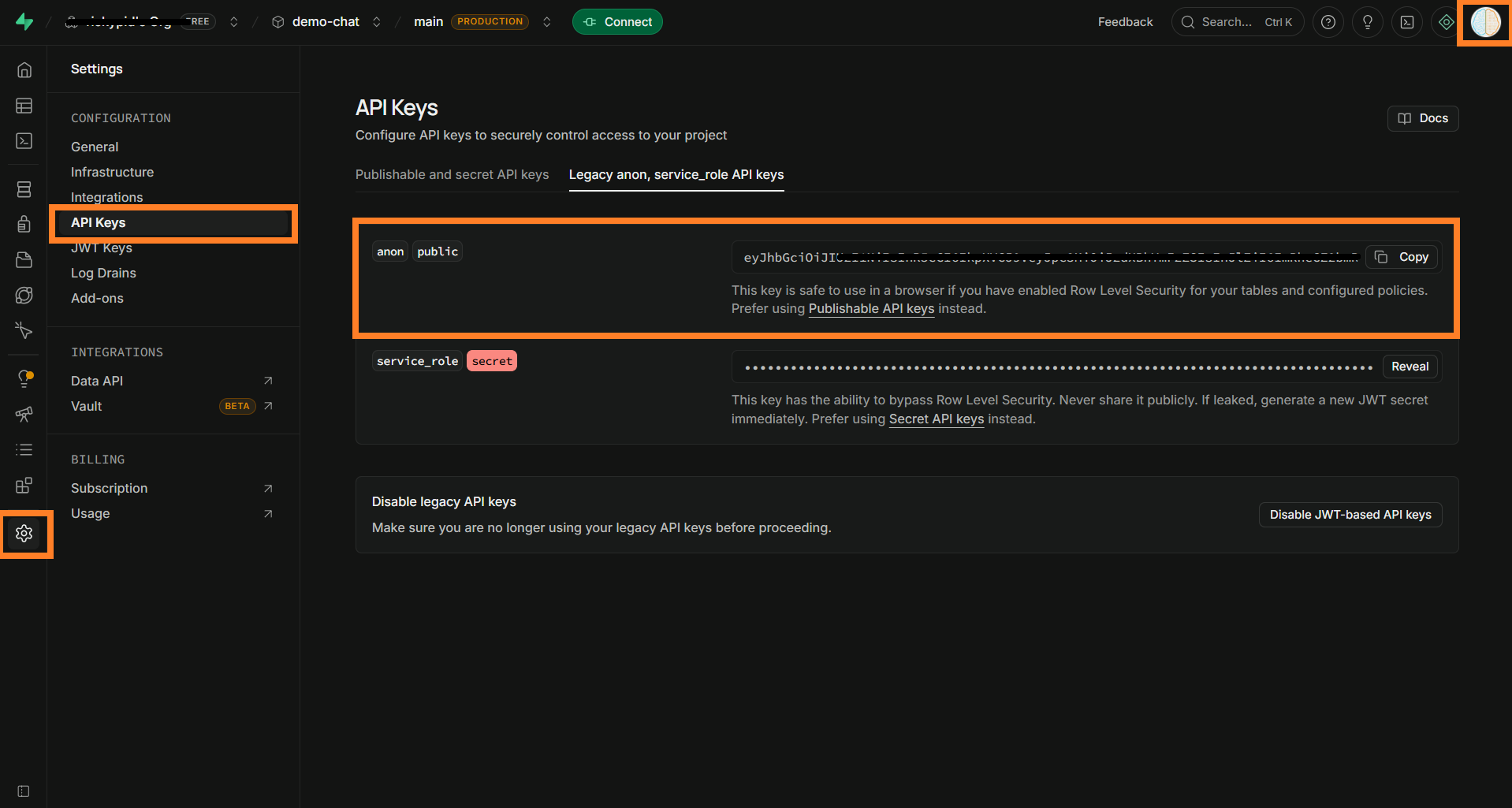This screenshot has width=1512, height=808.
Task: Click the Feedback button in header
Action: (1125, 22)
